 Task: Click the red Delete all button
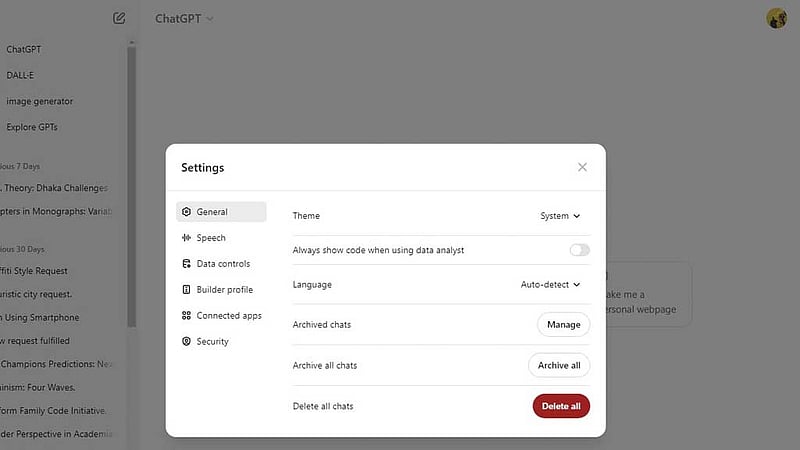tap(561, 406)
